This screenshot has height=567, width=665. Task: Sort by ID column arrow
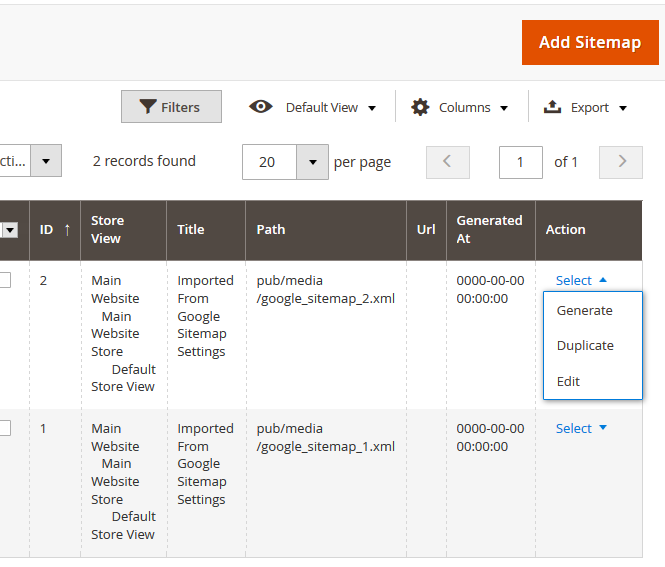click(x=67, y=229)
